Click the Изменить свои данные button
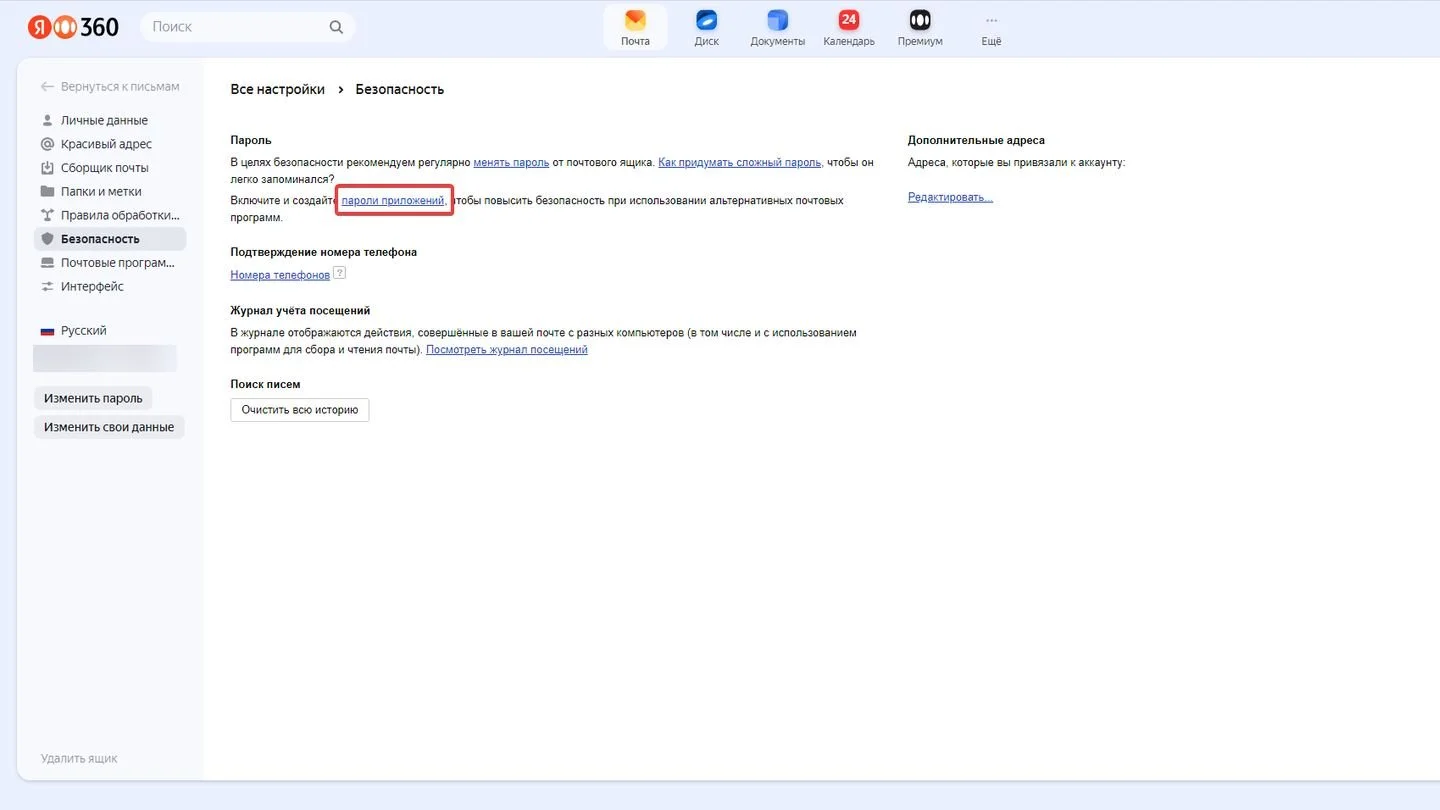This screenshot has width=1440, height=810. pos(109,427)
